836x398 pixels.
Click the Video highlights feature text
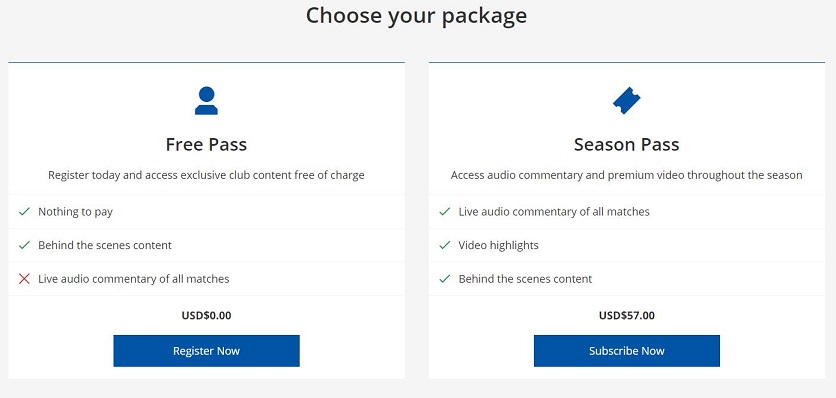(499, 245)
